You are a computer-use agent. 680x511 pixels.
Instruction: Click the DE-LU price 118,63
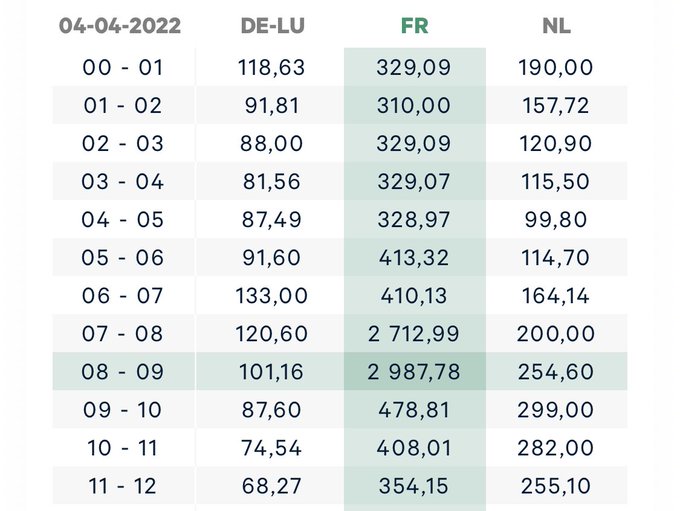click(272, 68)
